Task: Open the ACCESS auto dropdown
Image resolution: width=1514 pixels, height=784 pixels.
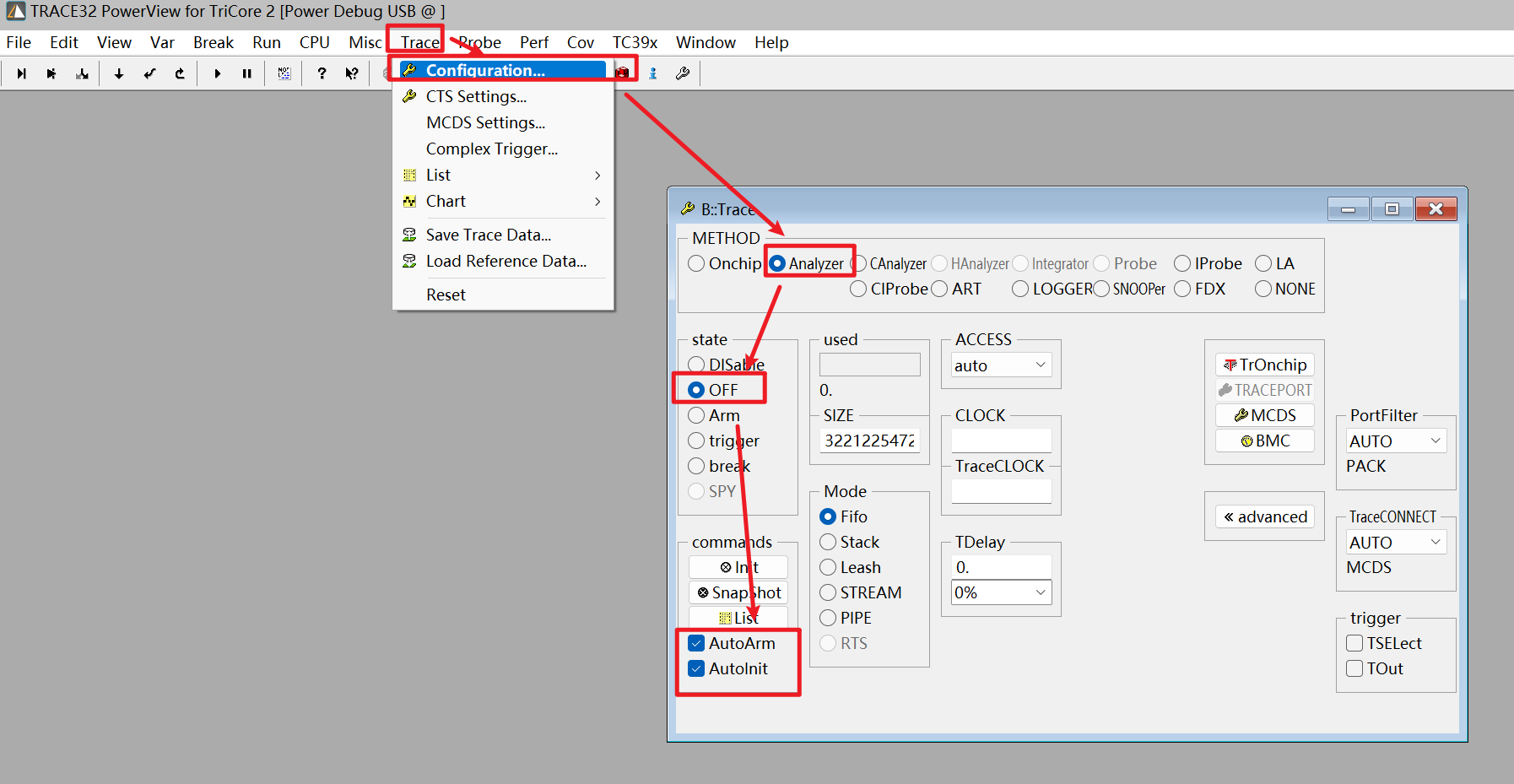Action: coord(1001,365)
